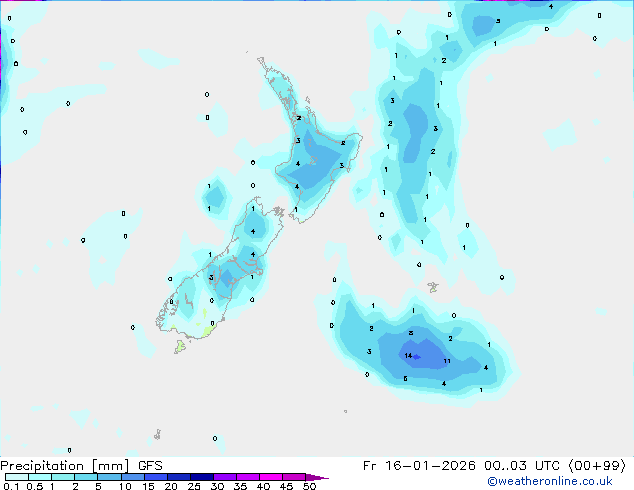Pick the 5–10 mm legend swatch
Viewport: 634px width, 490px height.
pos(110,477)
